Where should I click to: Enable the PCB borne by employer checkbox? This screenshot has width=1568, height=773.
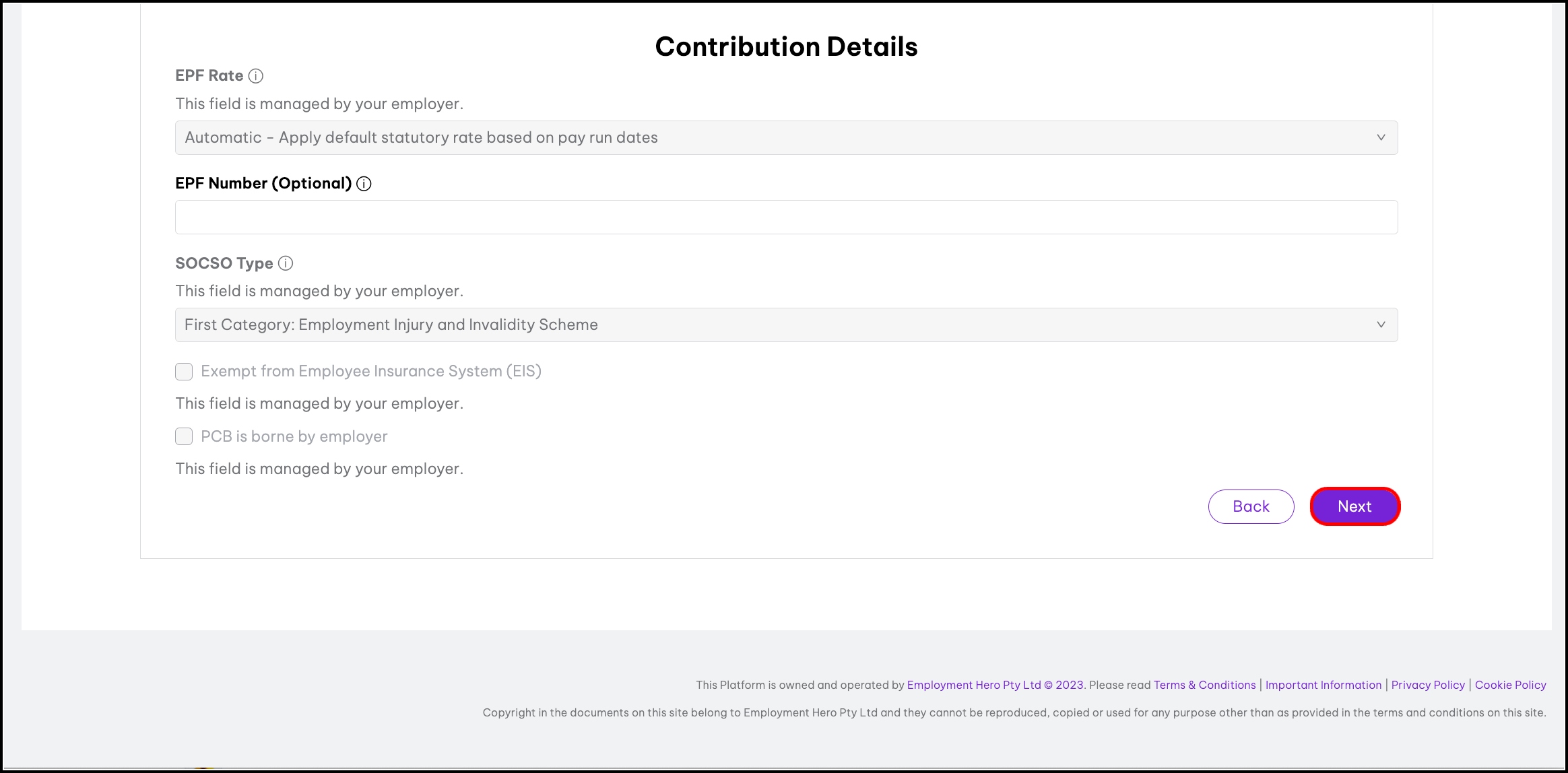pos(184,437)
